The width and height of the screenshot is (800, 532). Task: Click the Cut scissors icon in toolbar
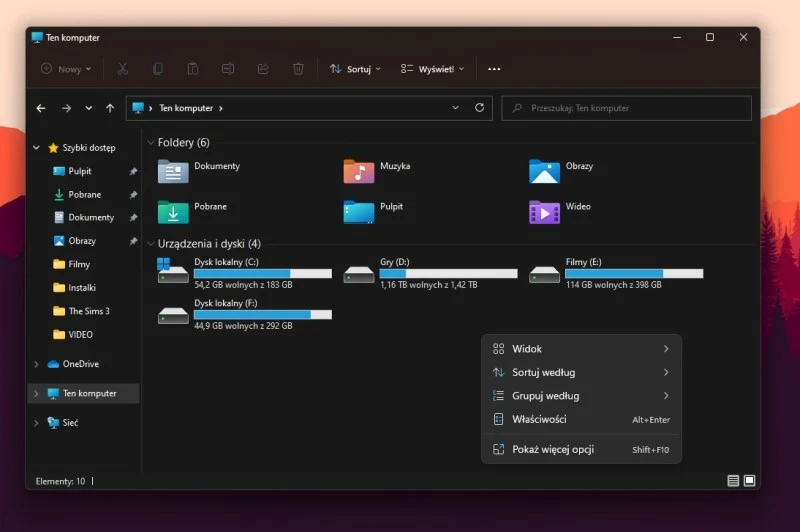122,69
